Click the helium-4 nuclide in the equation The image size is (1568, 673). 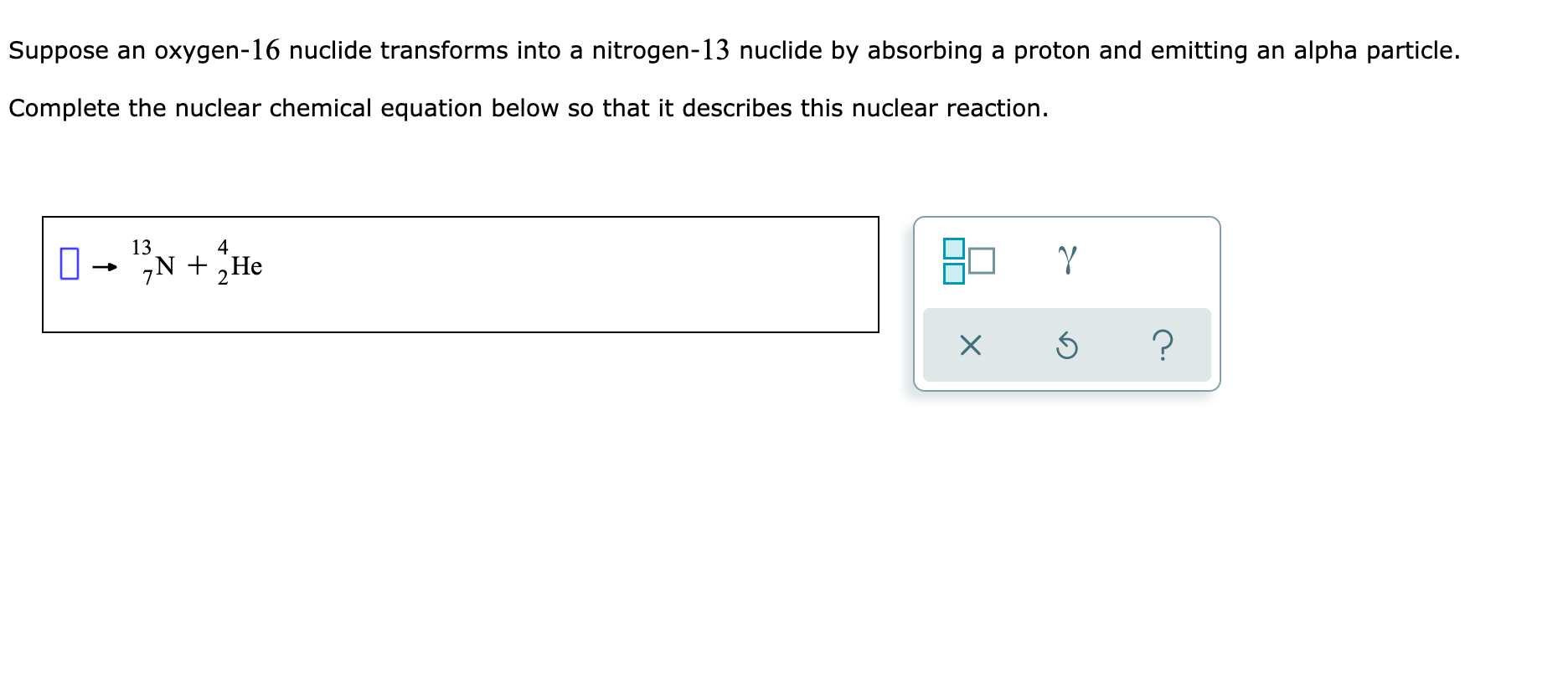pos(239,264)
